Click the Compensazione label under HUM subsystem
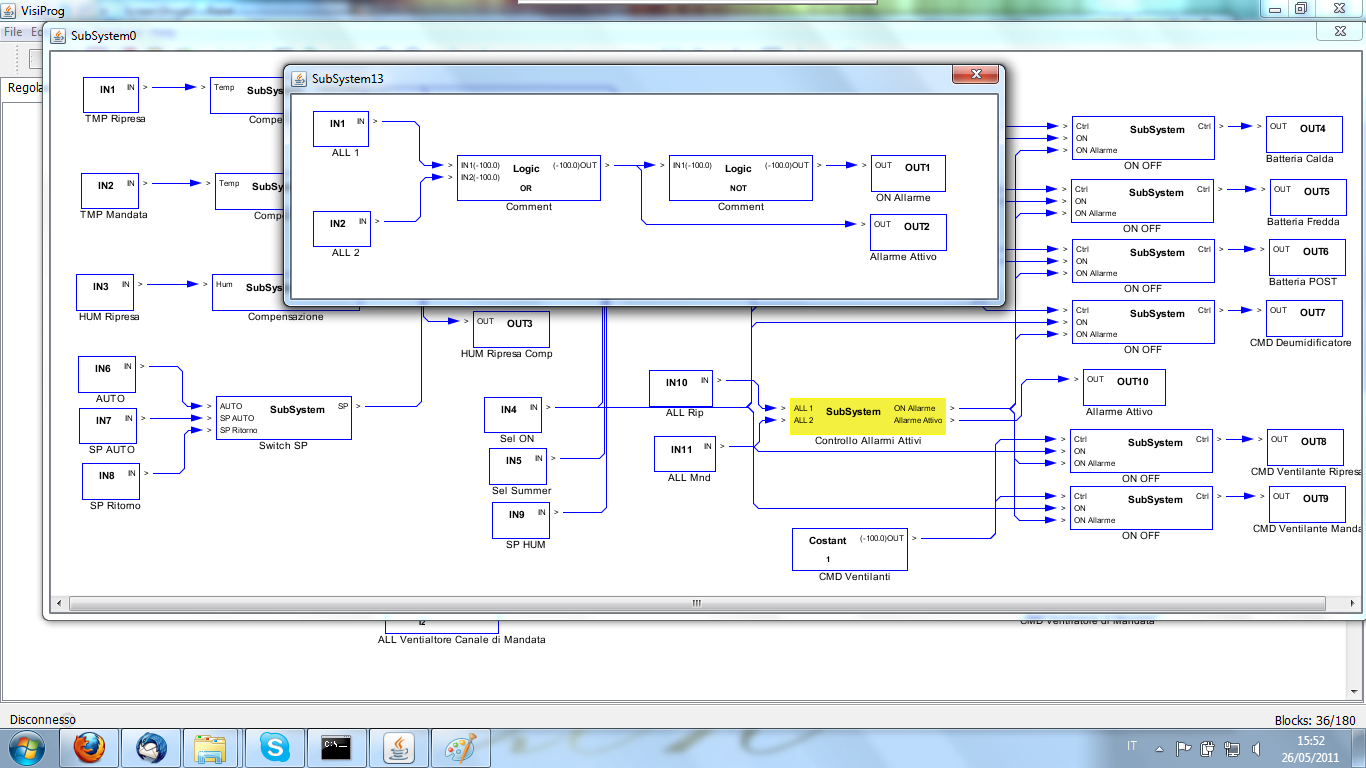This screenshot has height=768, width=1366. 286,317
